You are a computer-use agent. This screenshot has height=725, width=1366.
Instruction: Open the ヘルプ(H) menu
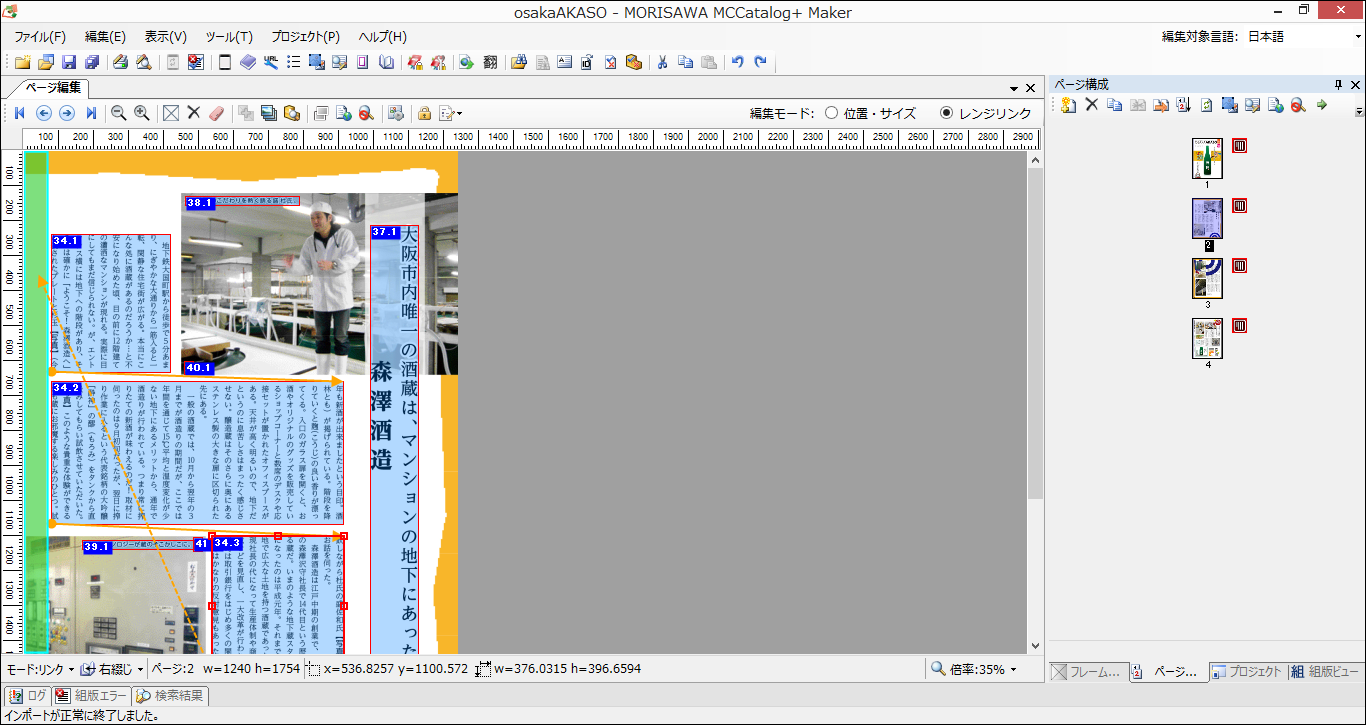pyautogui.click(x=382, y=37)
